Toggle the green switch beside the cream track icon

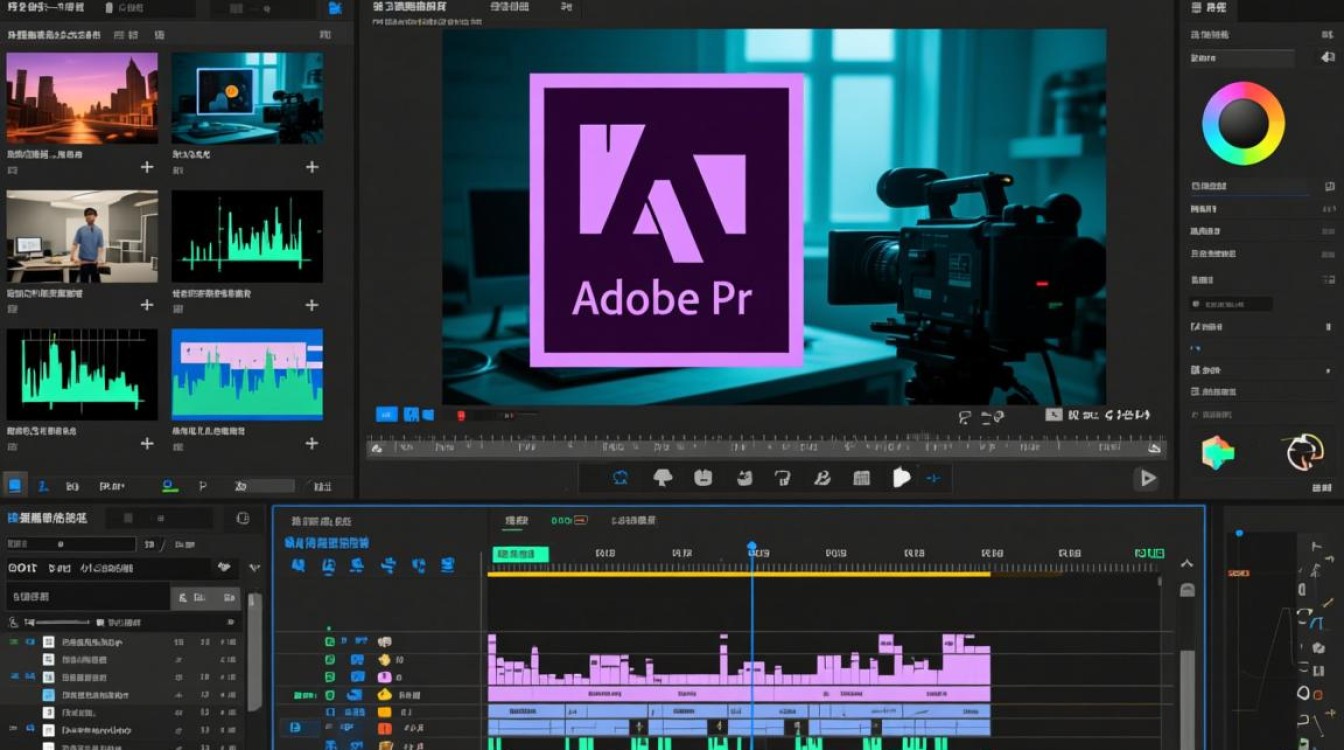(x=330, y=642)
